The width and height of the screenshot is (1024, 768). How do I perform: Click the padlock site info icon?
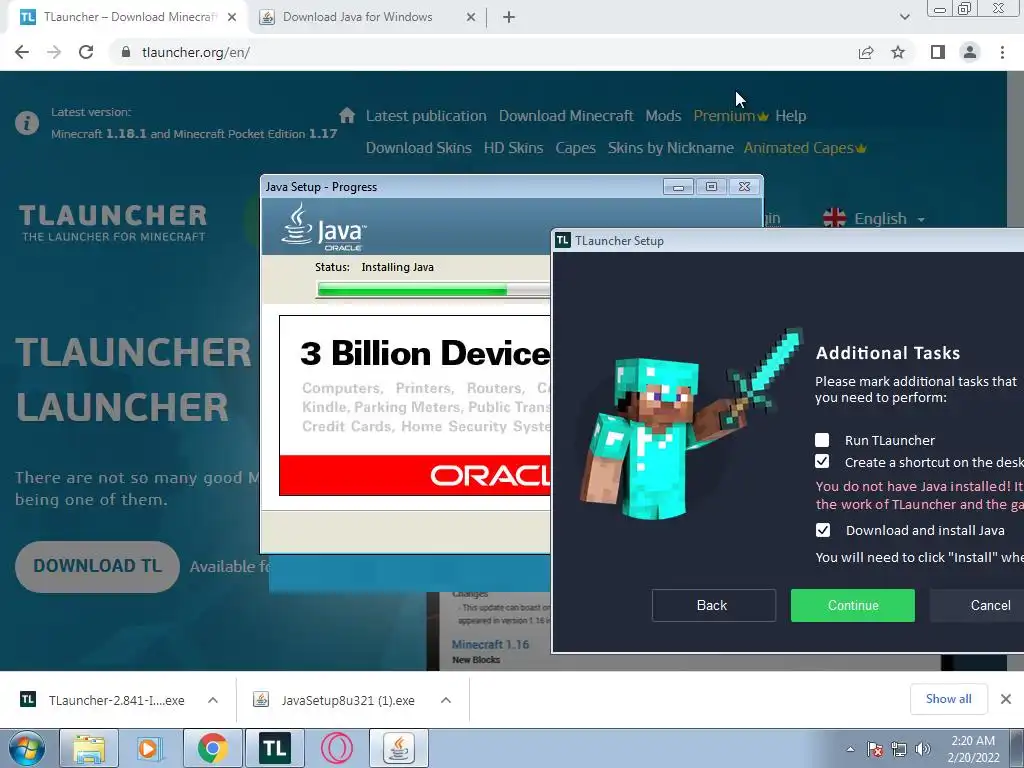pos(126,52)
